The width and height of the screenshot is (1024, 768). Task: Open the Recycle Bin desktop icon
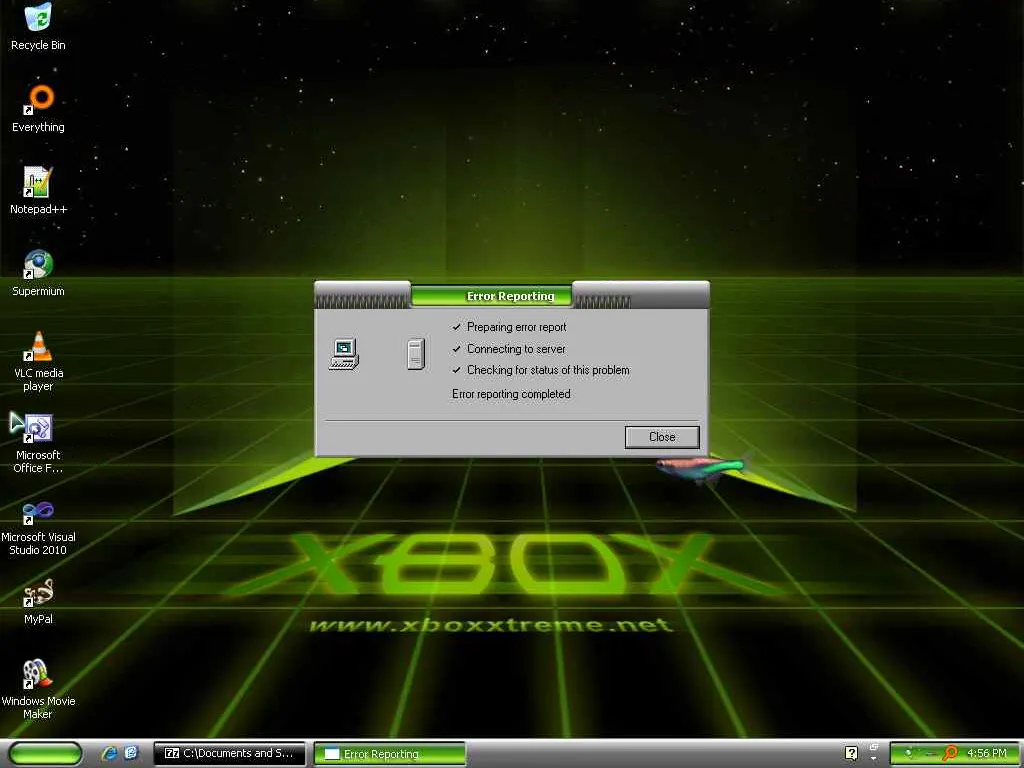tap(39, 26)
